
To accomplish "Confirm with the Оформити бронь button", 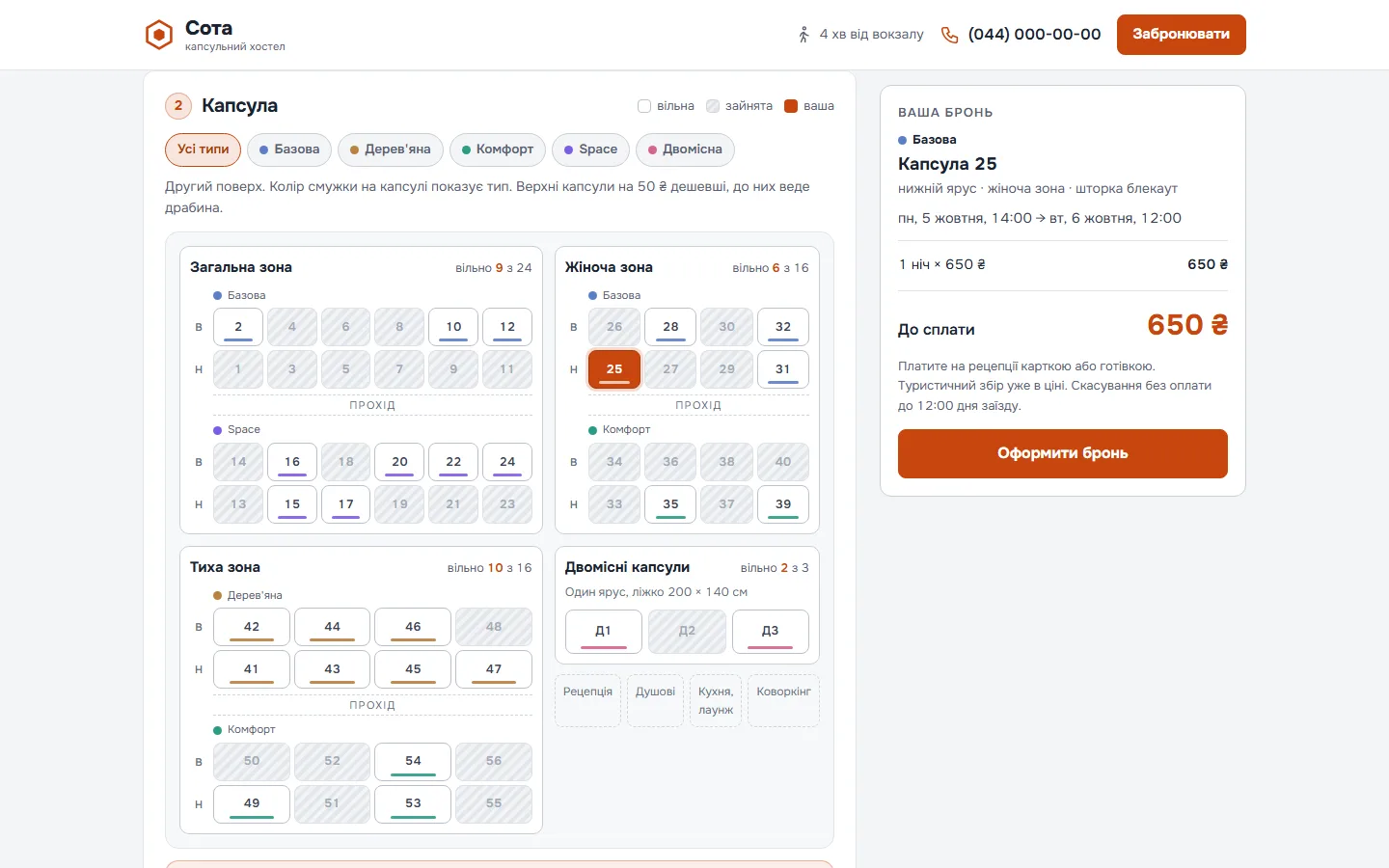I will tap(1062, 453).
